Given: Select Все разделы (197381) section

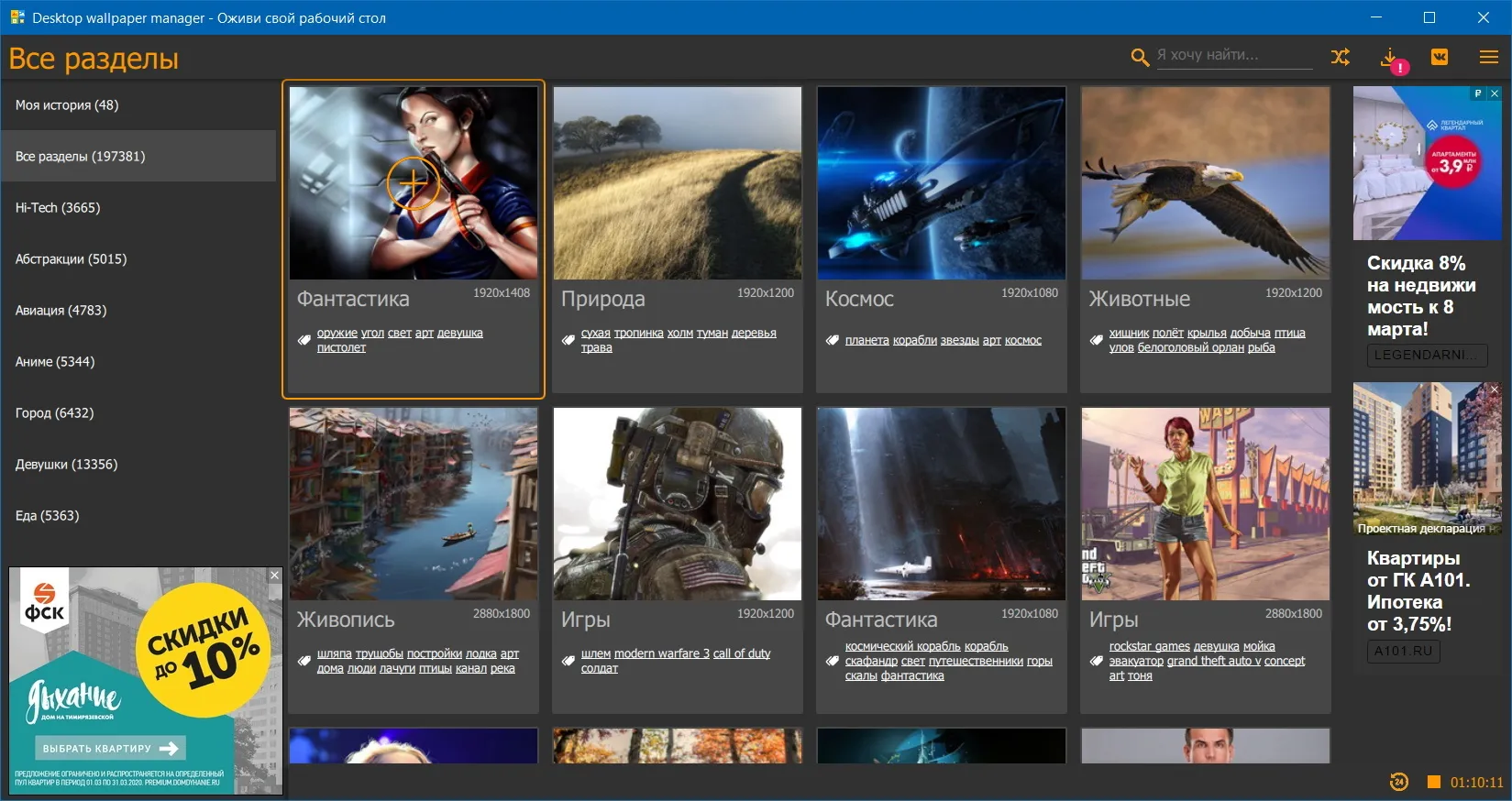Looking at the screenshot, I should 138,156.
